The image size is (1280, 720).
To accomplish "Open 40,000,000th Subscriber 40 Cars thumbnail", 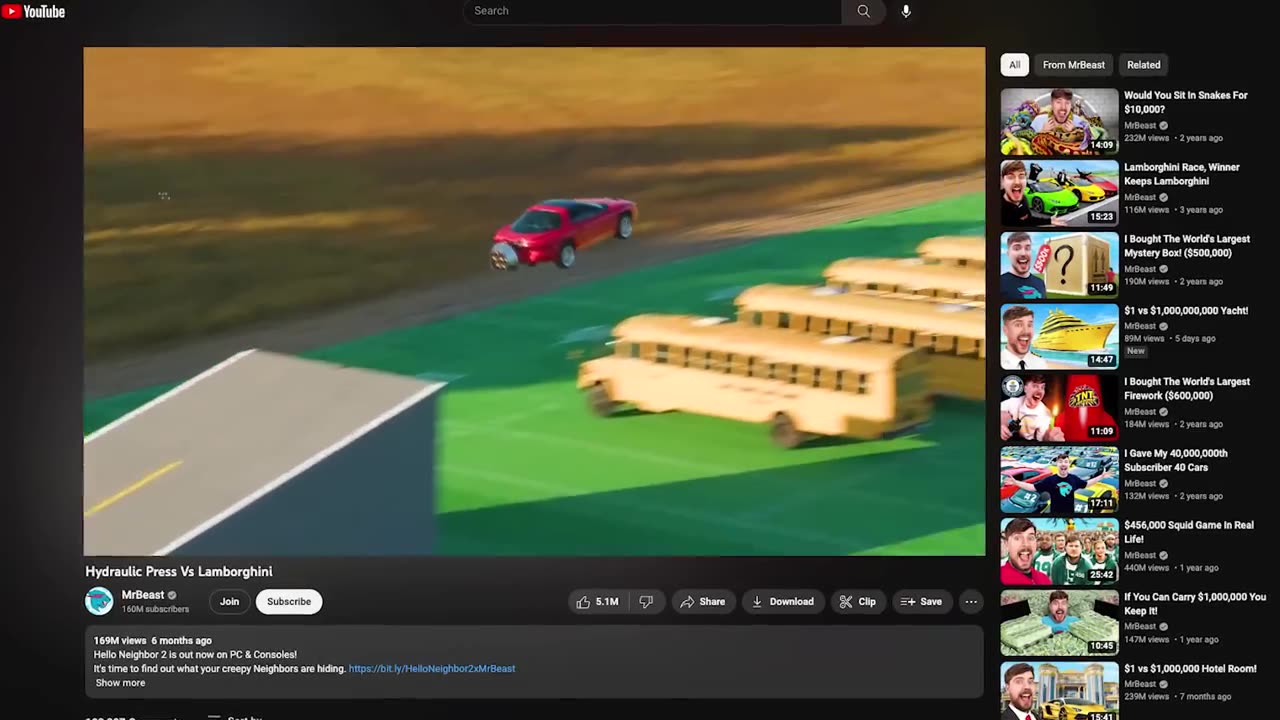I will tap(1060, 480).
